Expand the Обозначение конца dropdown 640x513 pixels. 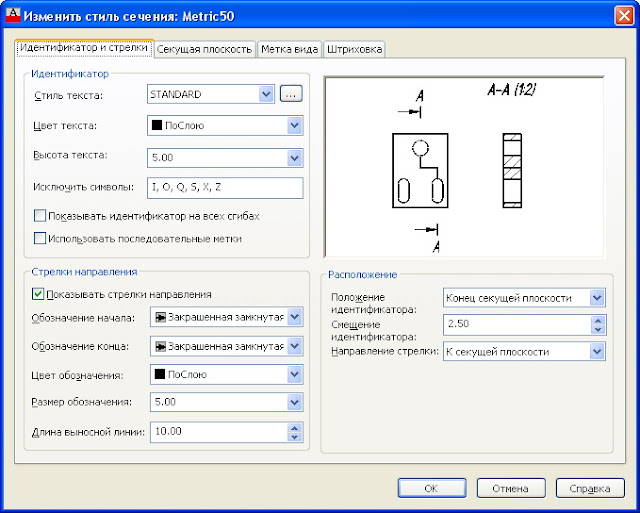click(x=294, y=346)
